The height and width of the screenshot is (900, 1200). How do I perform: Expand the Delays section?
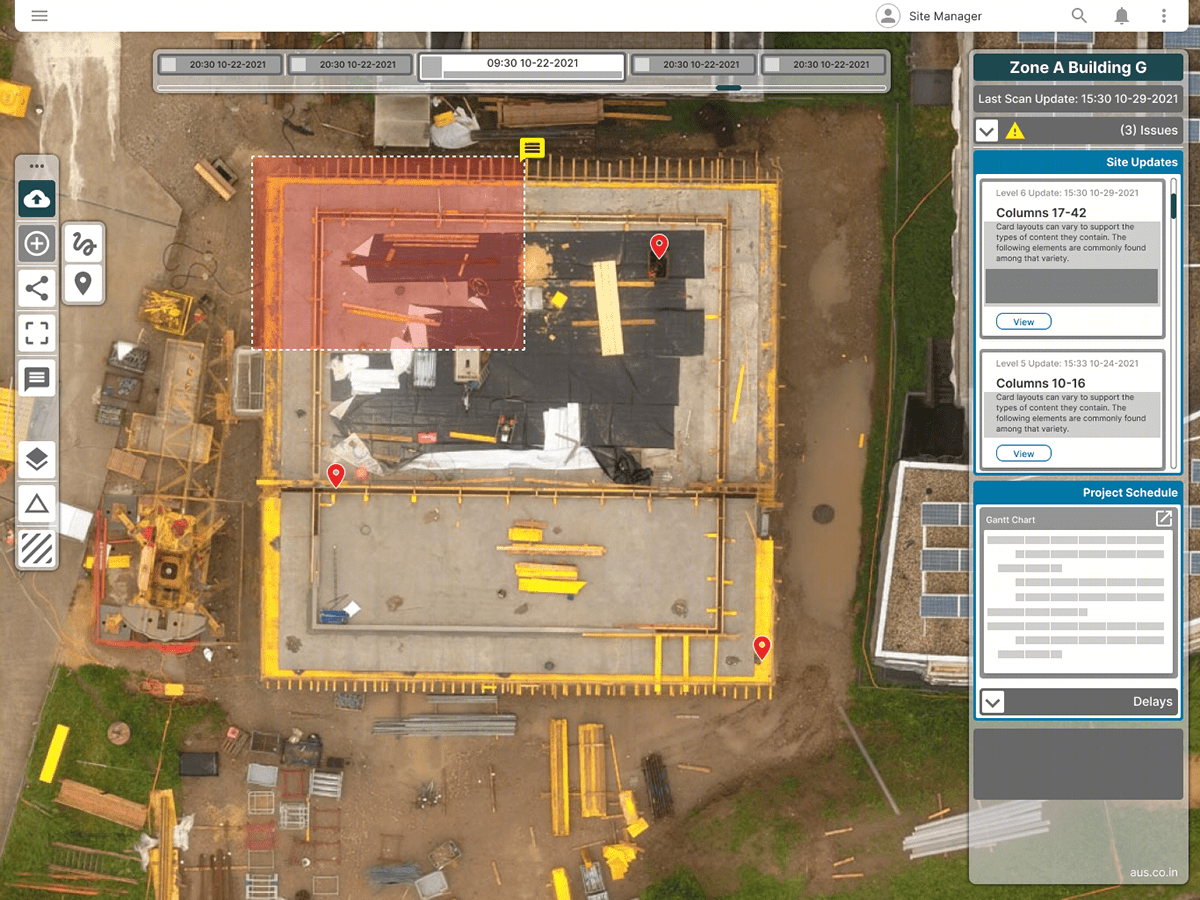(x=992, y=701)
